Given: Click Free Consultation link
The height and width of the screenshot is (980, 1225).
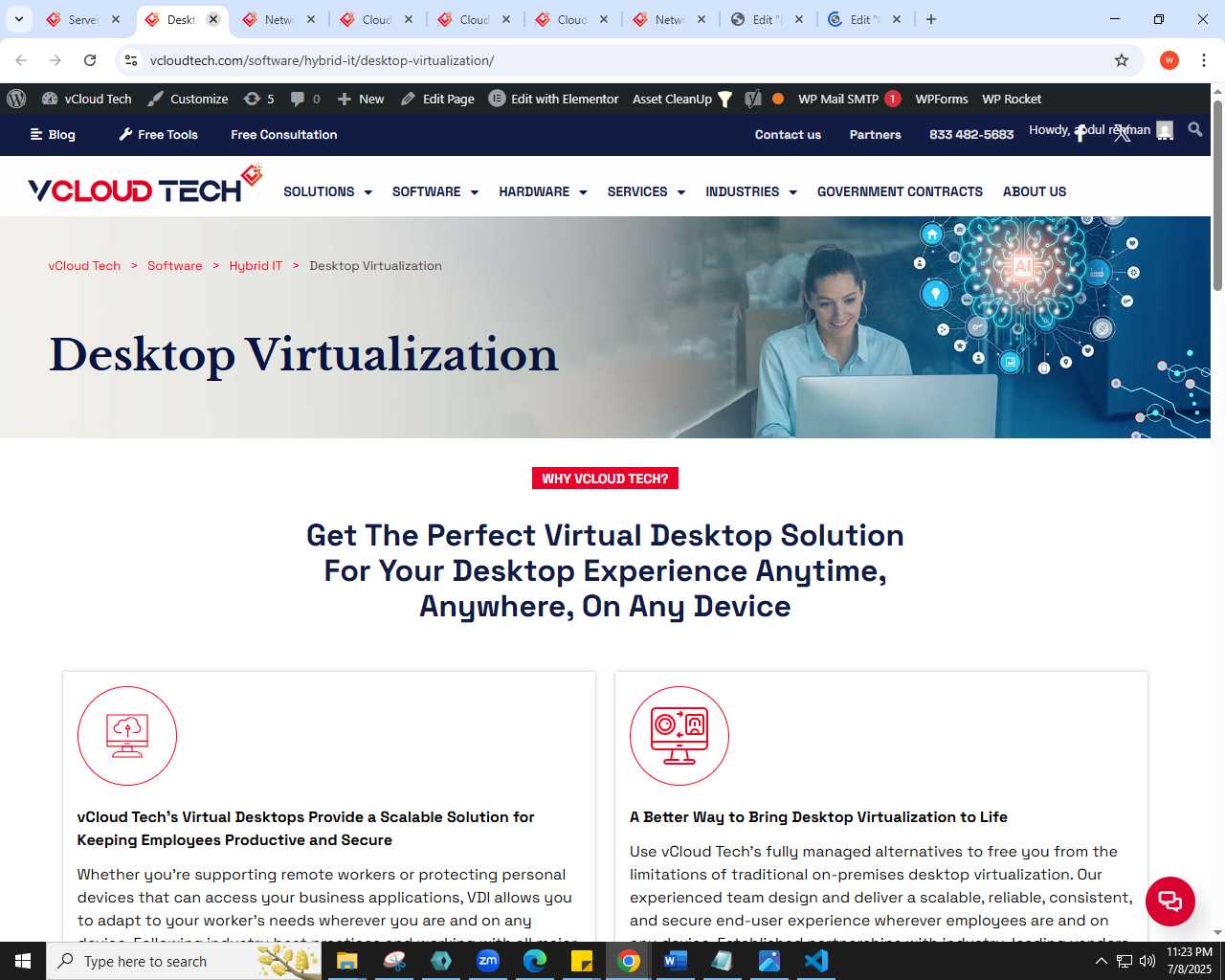Looking at the screenshot, I should [283, 135].
